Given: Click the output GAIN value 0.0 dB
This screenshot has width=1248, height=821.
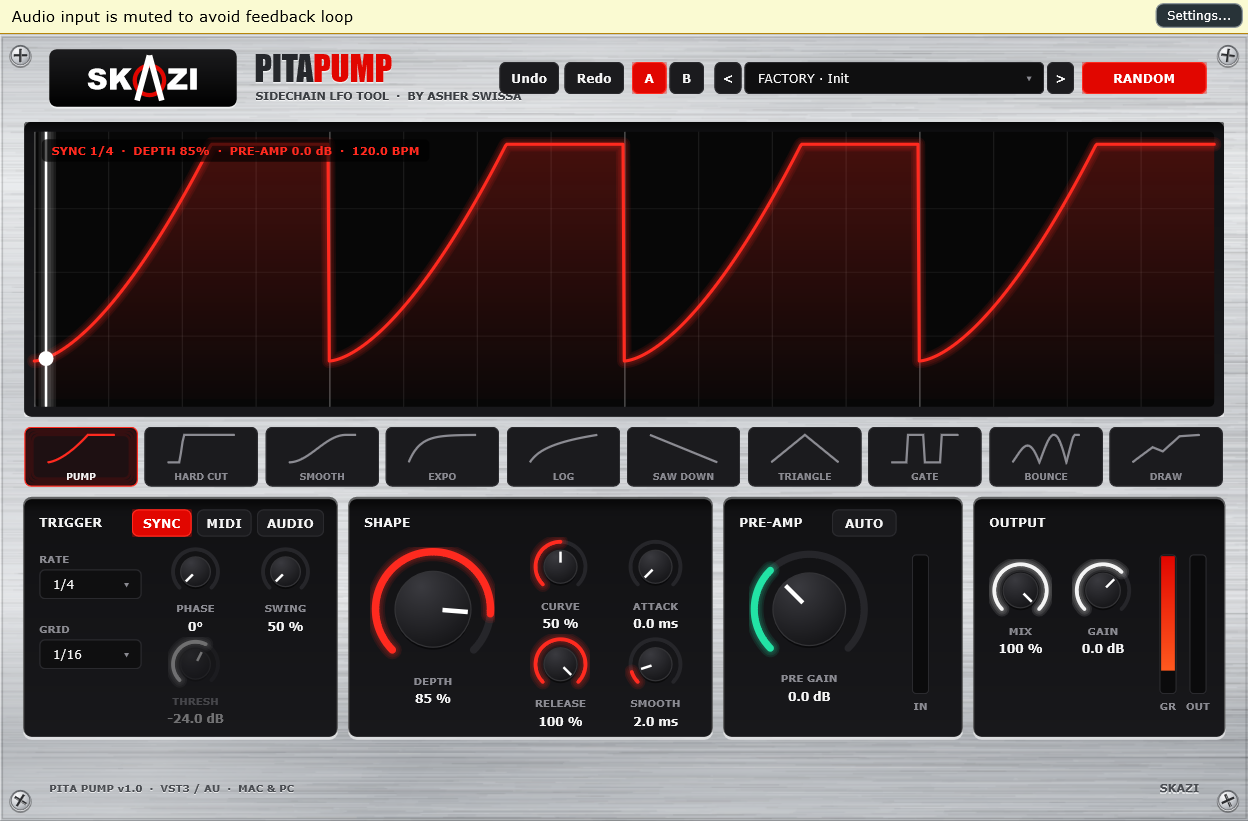Looking at the screenshot, I should click(x=1103, y=648).
